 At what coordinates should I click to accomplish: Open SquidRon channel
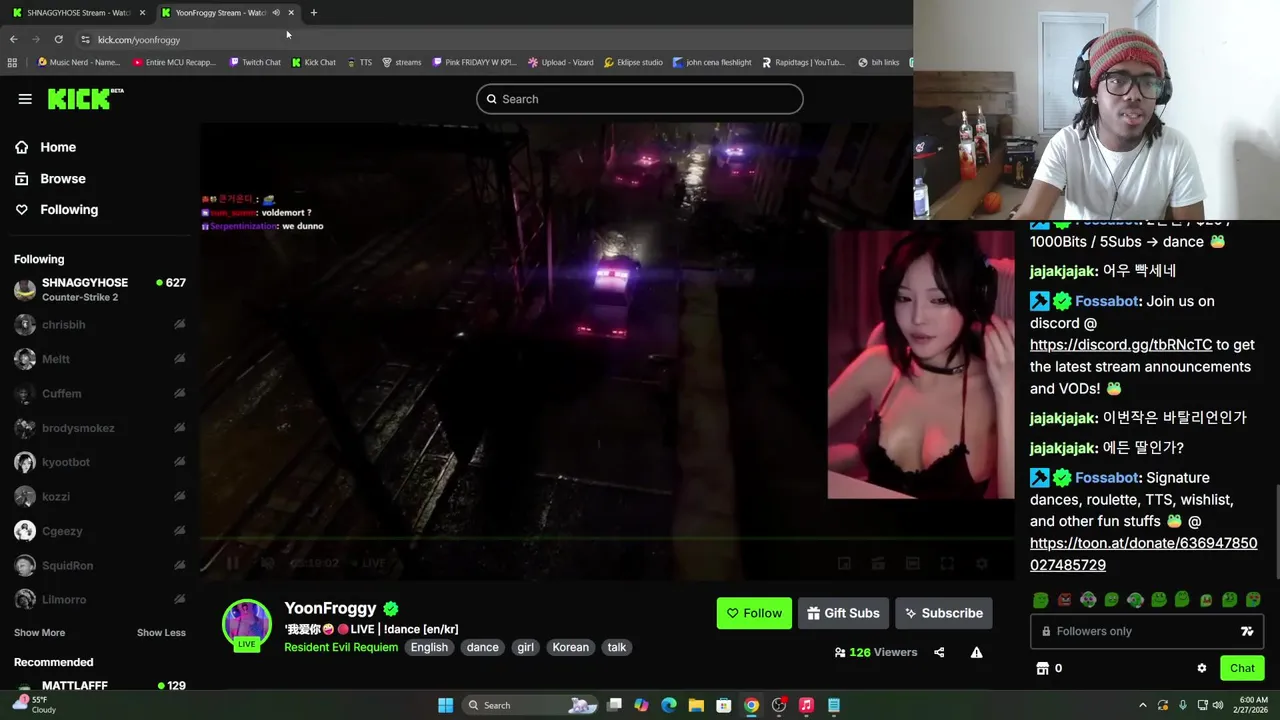click(x=100, y=565)
